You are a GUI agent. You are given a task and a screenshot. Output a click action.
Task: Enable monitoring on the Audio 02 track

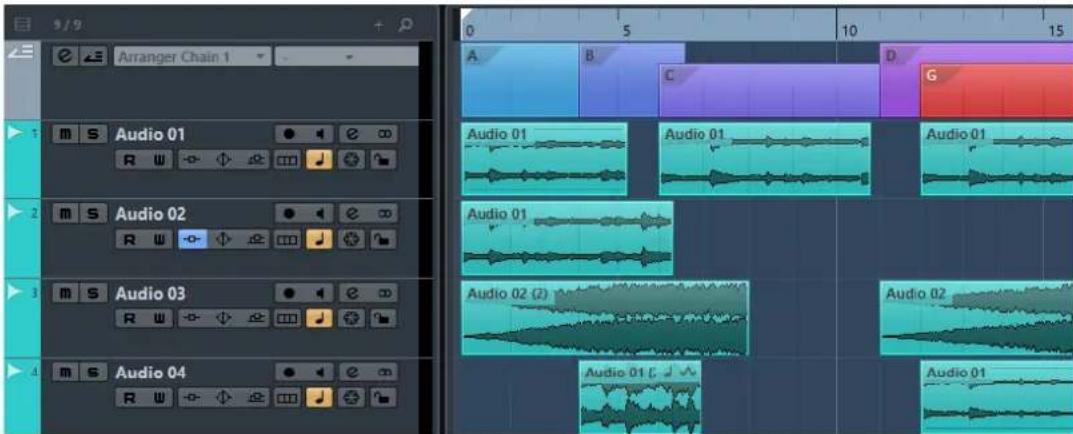click(320, 215)
